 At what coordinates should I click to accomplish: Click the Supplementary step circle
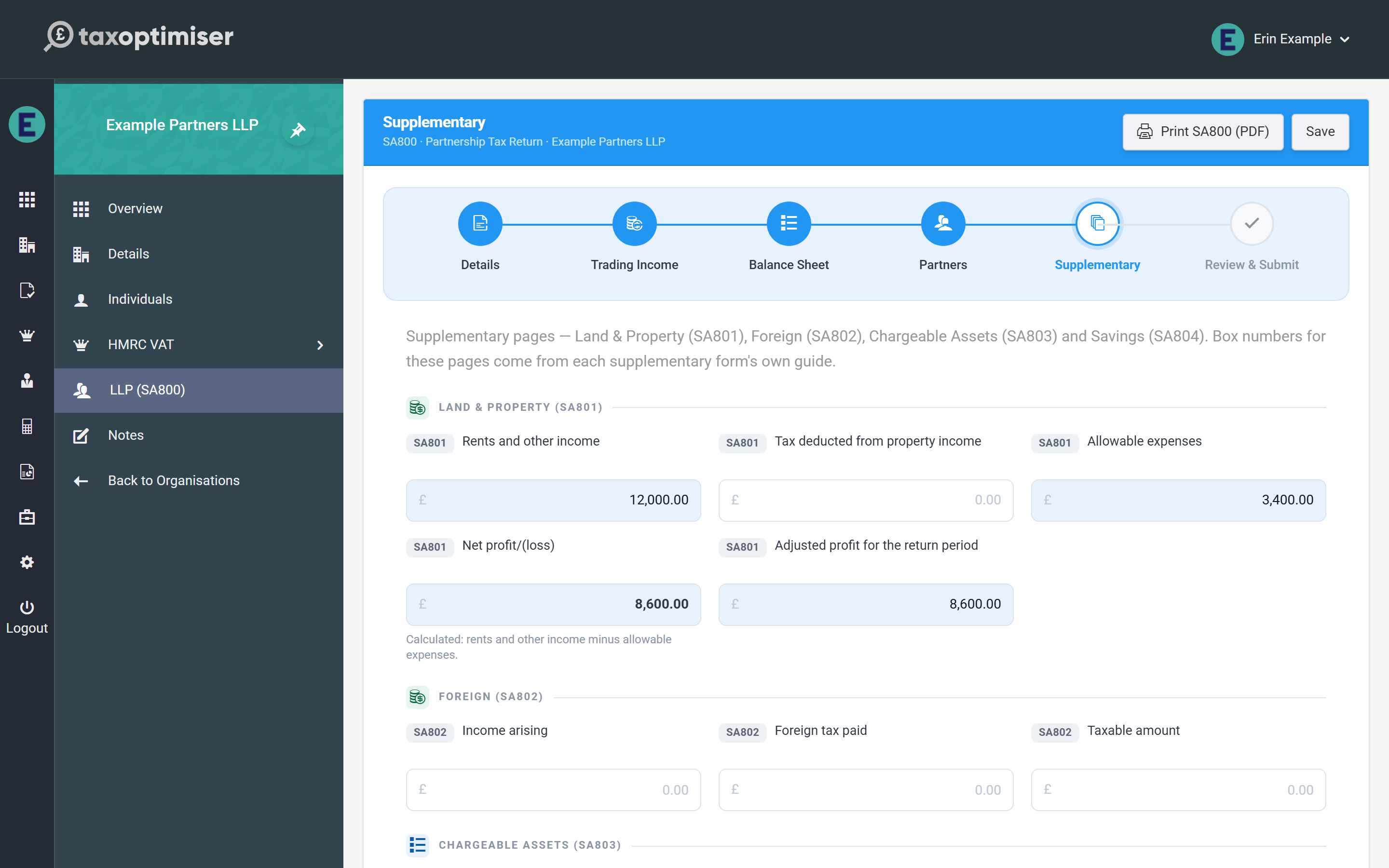(1097, 223)
